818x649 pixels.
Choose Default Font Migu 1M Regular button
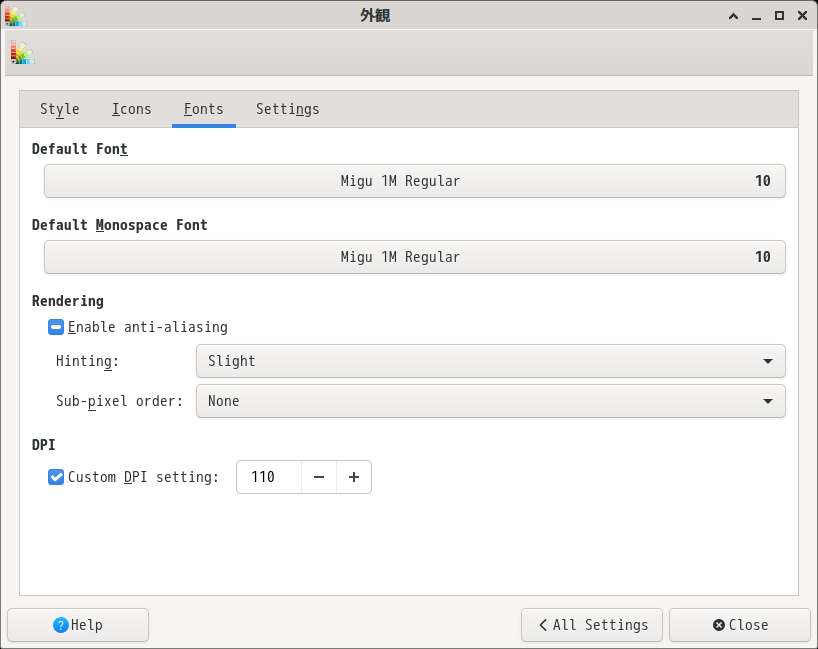point(415,181)
